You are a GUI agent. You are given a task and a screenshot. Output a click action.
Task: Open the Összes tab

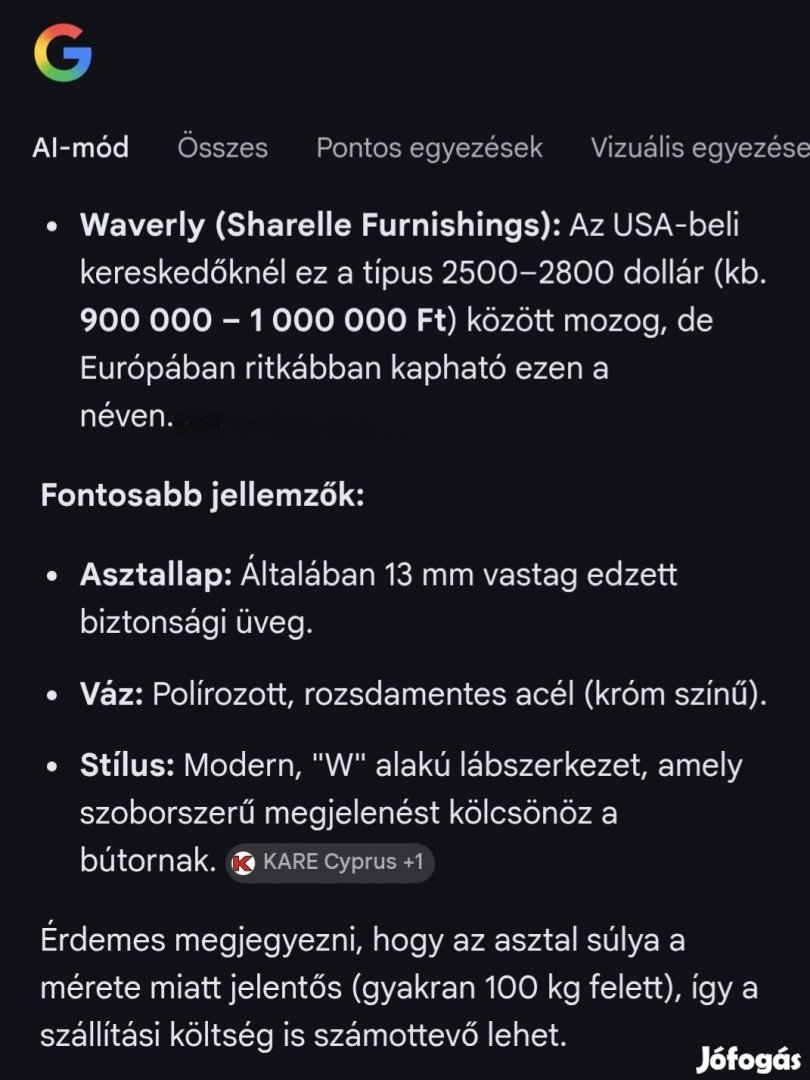coord(222,148)
